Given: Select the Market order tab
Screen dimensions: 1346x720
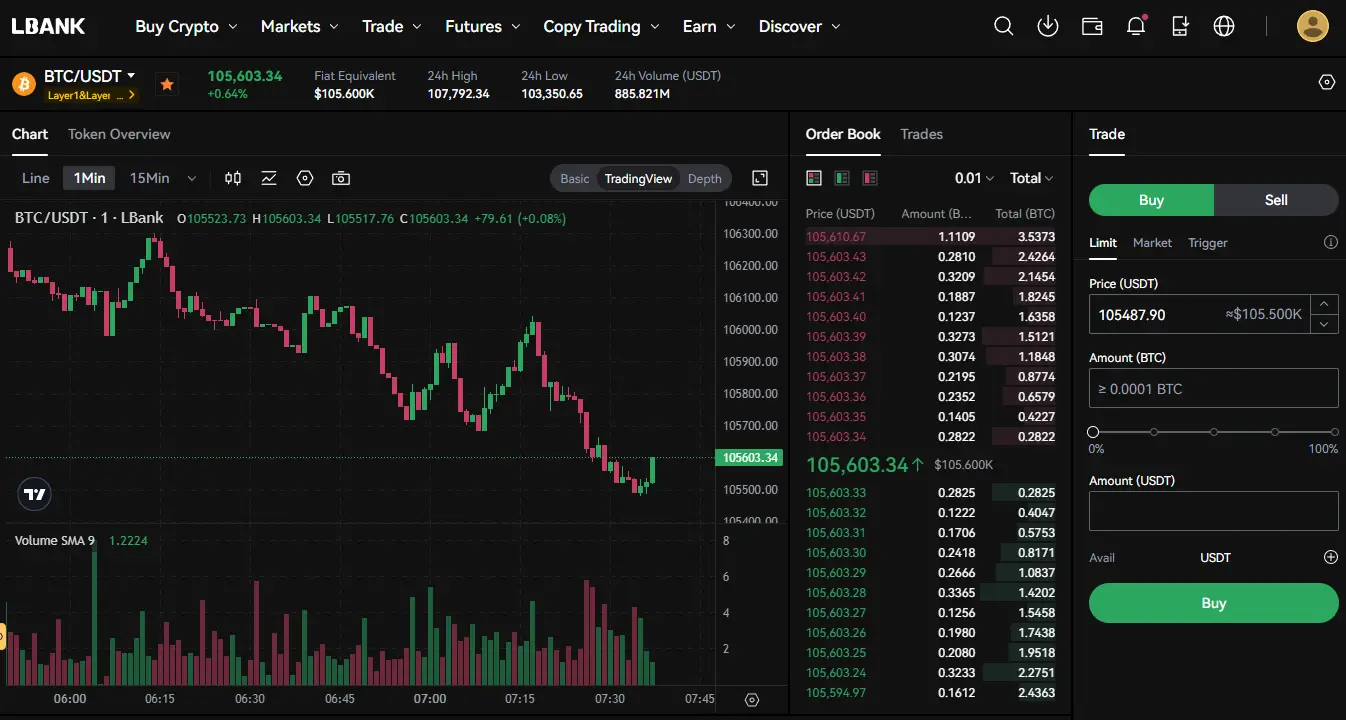Looking at the screenshot, I should [1152, 242].
